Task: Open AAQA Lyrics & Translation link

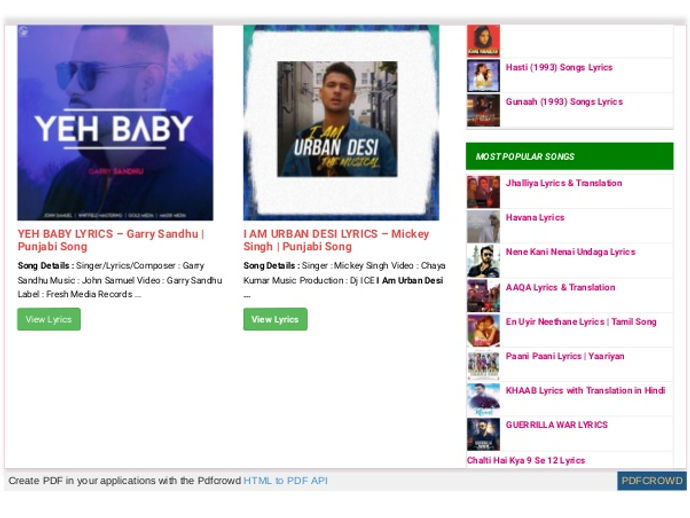Action: click(560, 287)
